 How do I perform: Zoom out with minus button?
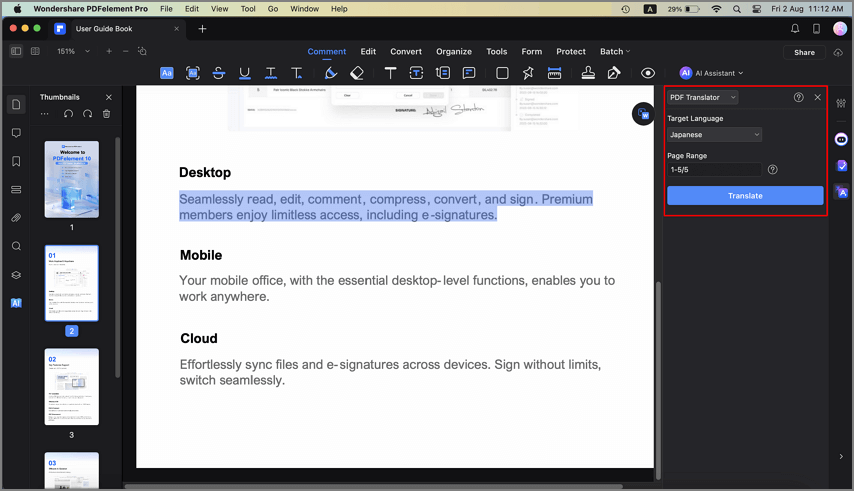pyautogui.click(x=125, y=51)
